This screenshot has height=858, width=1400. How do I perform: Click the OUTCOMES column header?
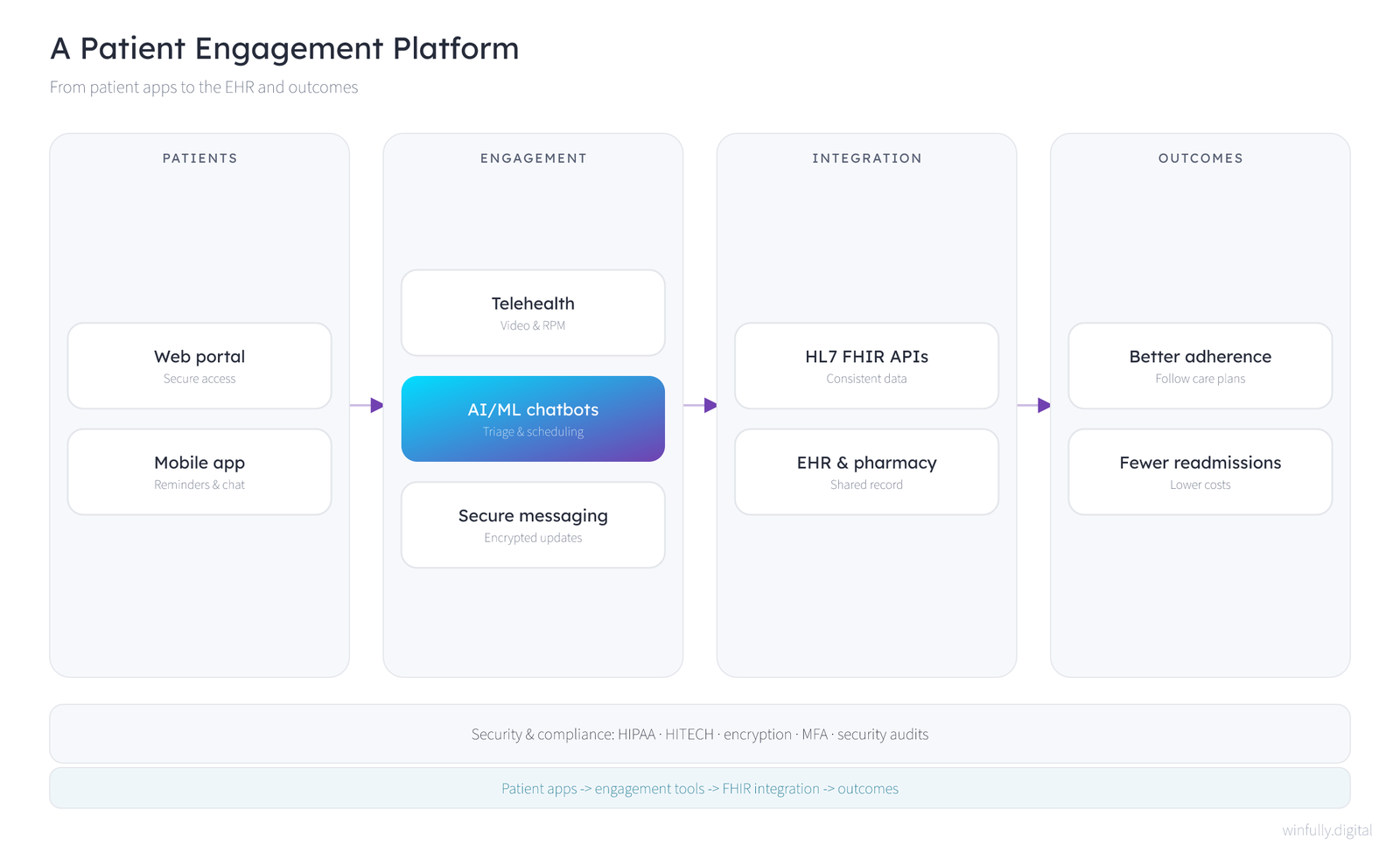1200,158
